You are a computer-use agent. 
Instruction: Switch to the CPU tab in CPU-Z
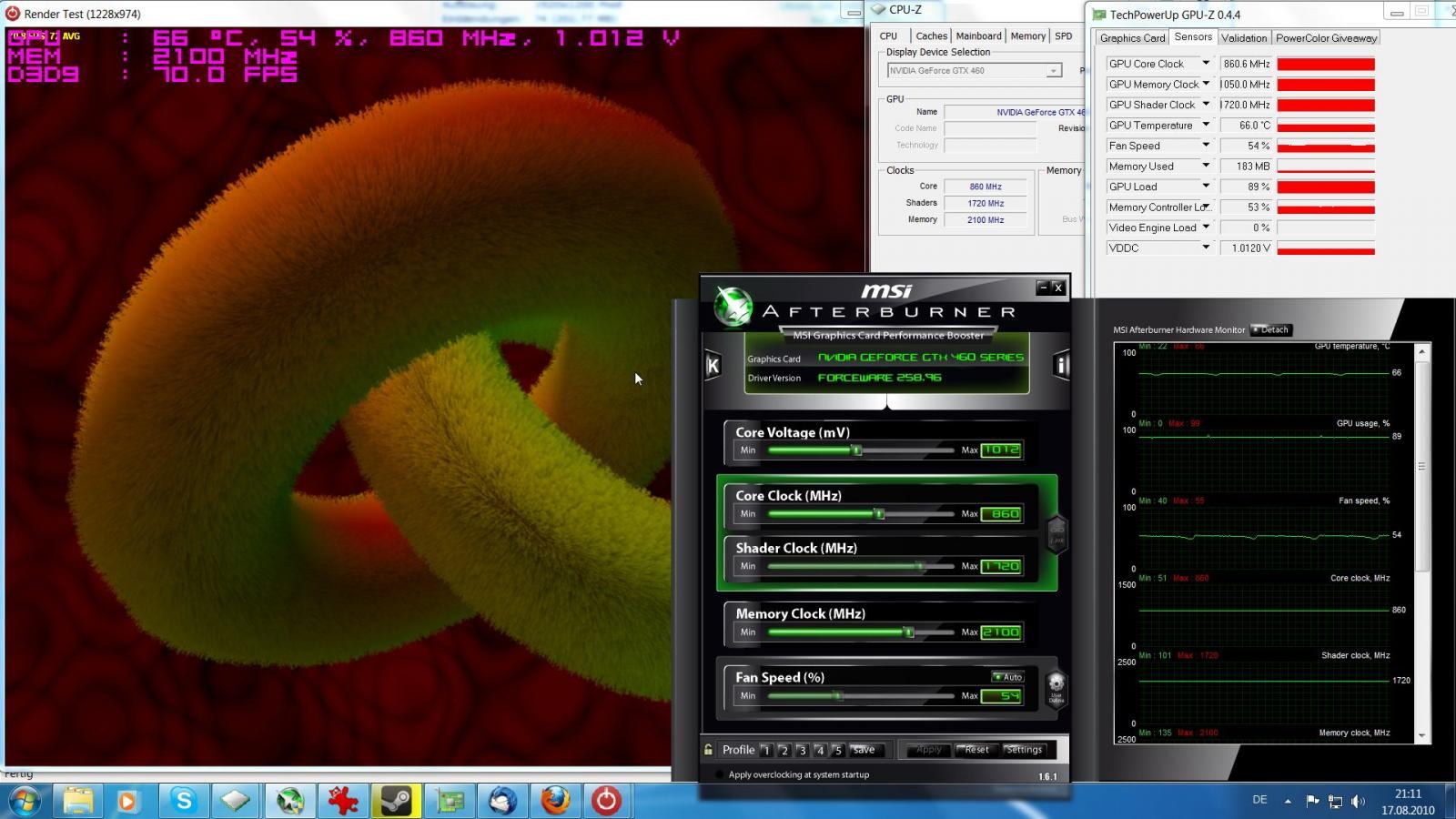(889, 36)
